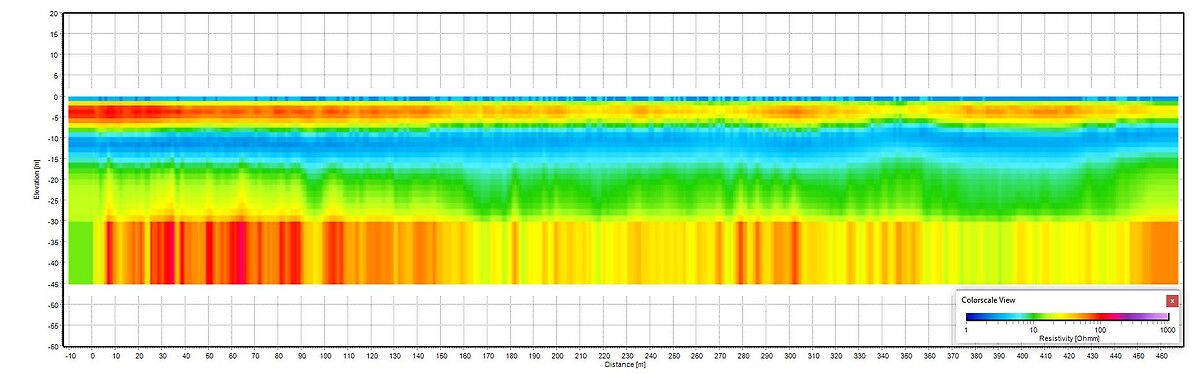Select the green block left of the bottom layer
The image size is (1200, 374).
tap(80, 253)
